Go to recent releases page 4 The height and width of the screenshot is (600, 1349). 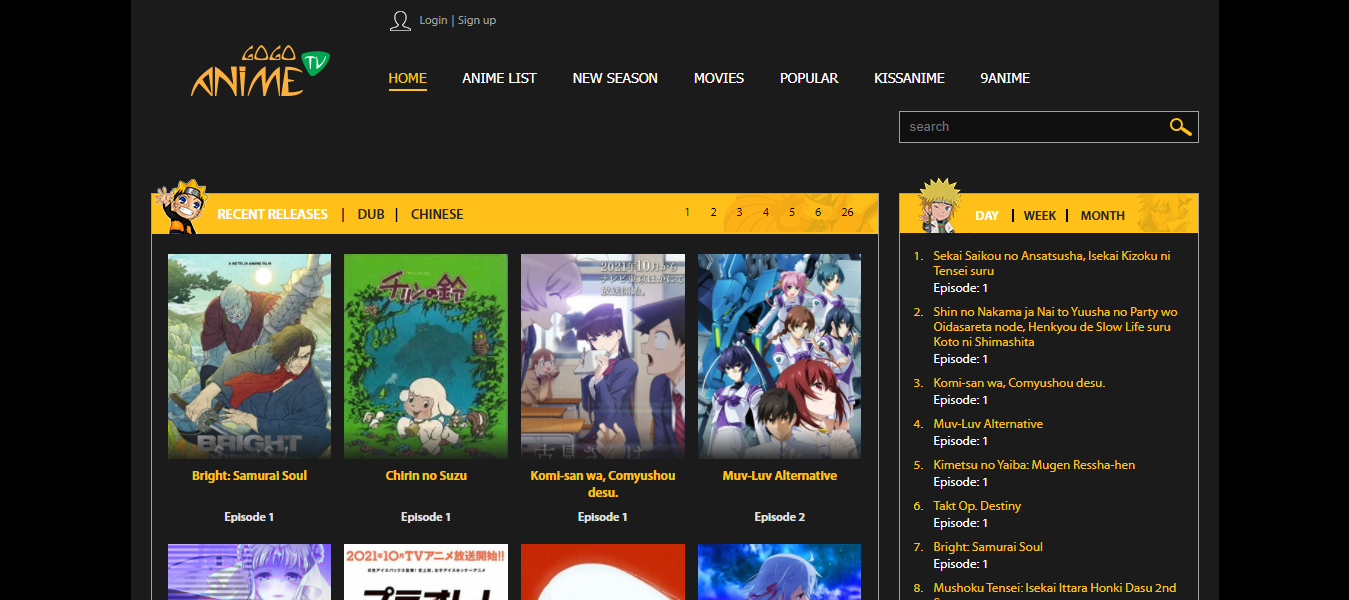(x=766, y=212)
